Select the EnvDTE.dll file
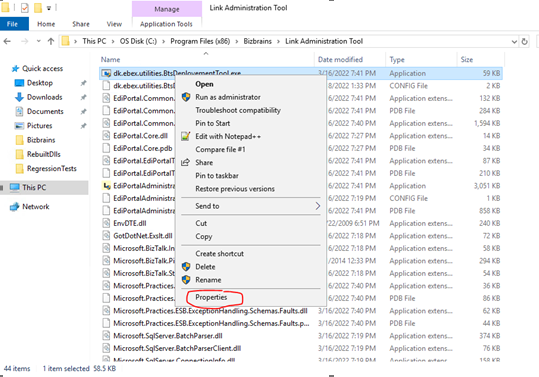539x377 pixels. (x=130, y=223)
